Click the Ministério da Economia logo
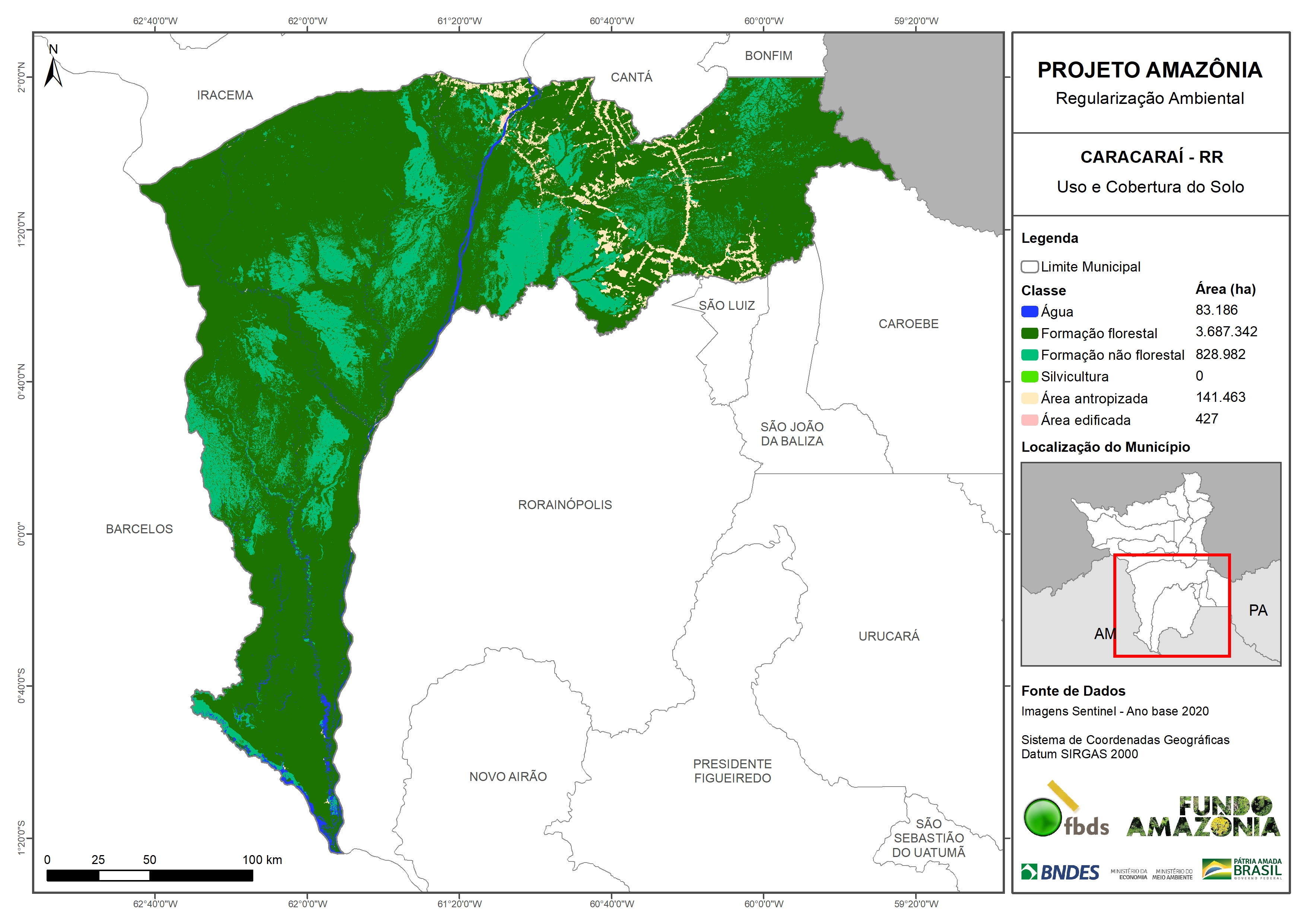 pyautogui.click(x=1129, y=874)
